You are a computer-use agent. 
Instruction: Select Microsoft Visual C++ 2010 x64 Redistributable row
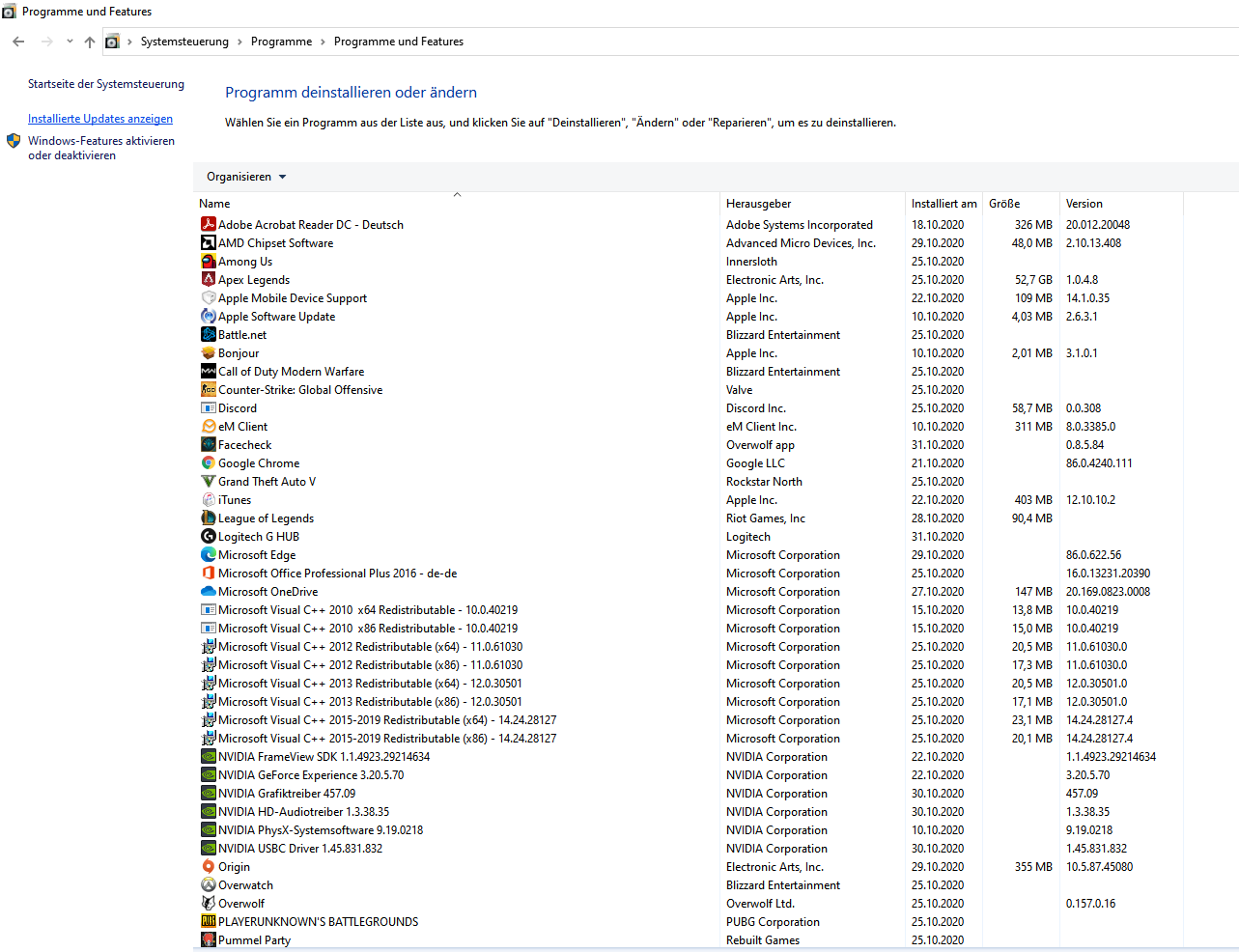690,609
